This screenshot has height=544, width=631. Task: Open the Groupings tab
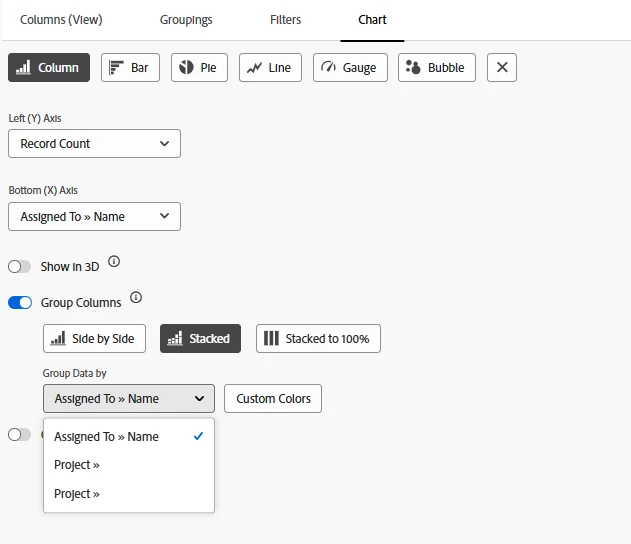tap(186, 20)
